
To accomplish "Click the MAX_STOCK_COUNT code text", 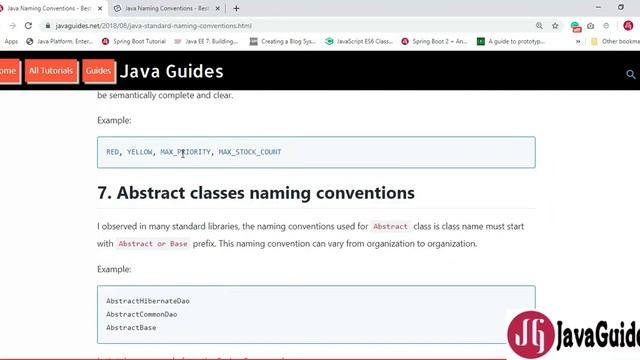I will point(250,152).
